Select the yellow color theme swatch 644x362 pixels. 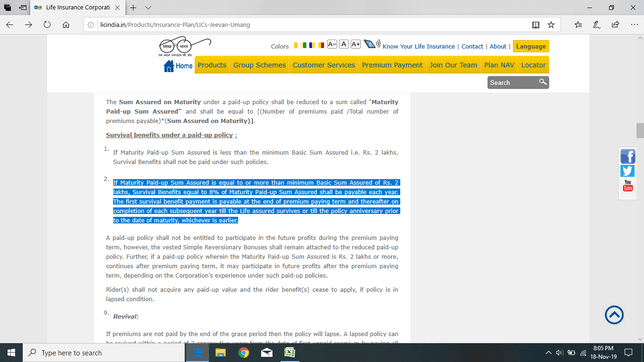[296, 45]
